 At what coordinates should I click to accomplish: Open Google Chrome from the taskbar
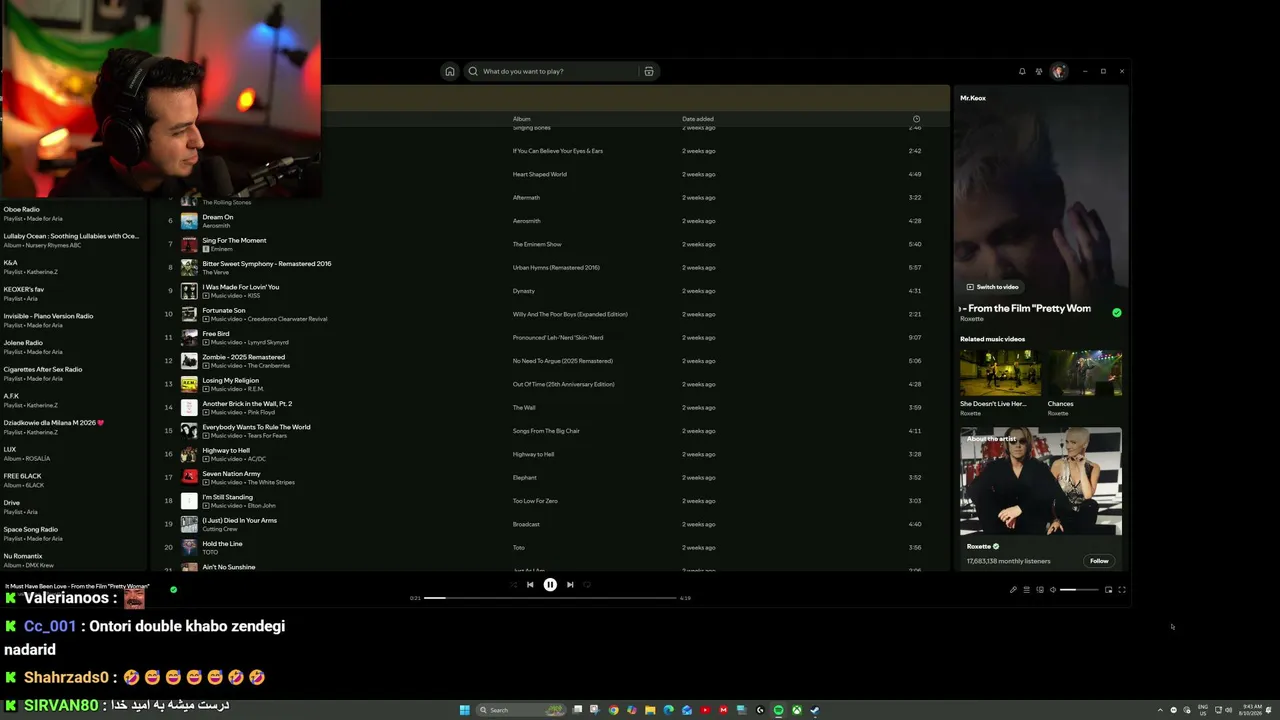point(614,710)
